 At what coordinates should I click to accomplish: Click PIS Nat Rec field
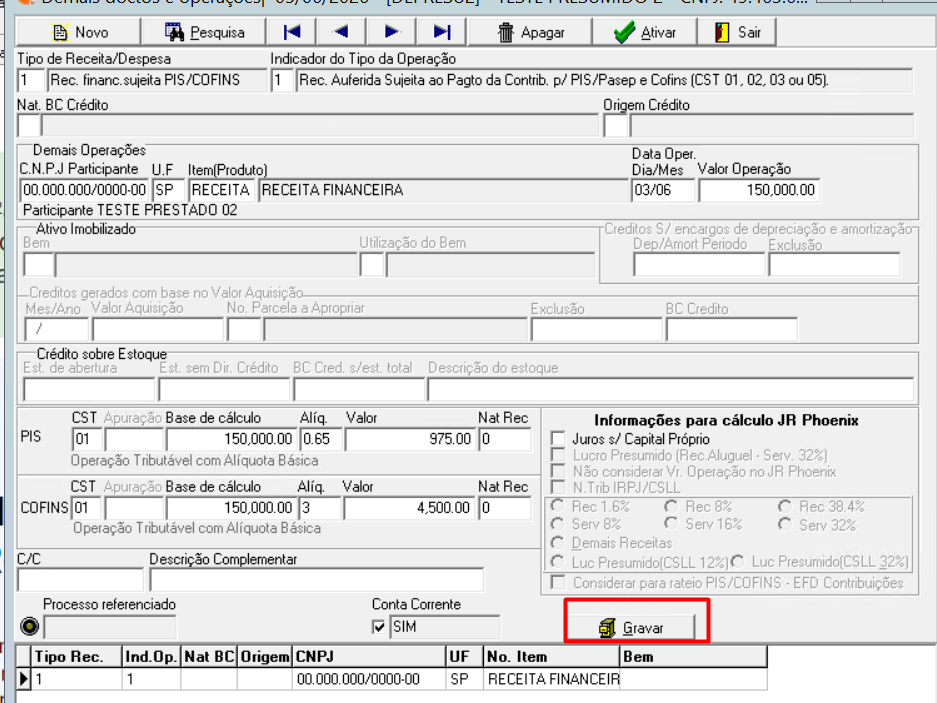(505, 439)
